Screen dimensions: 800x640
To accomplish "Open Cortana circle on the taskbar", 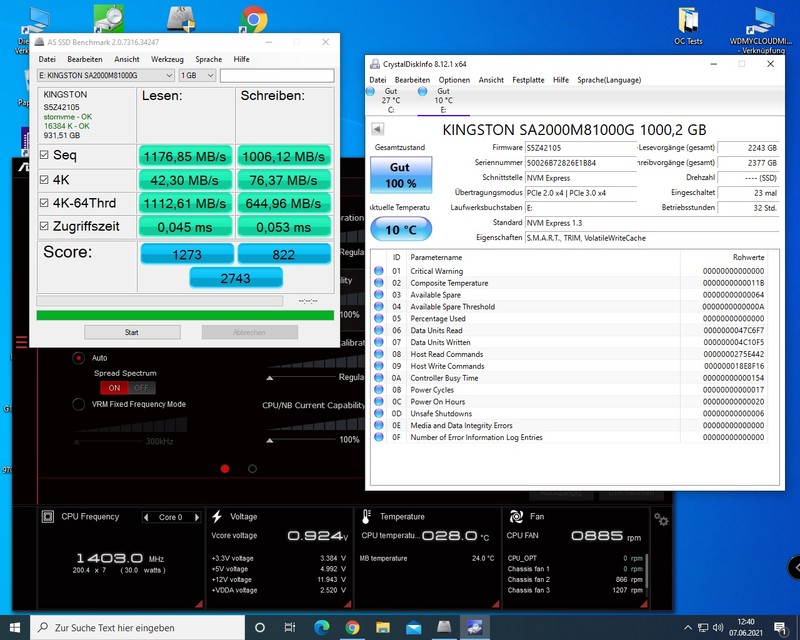I will coord(260,627).
